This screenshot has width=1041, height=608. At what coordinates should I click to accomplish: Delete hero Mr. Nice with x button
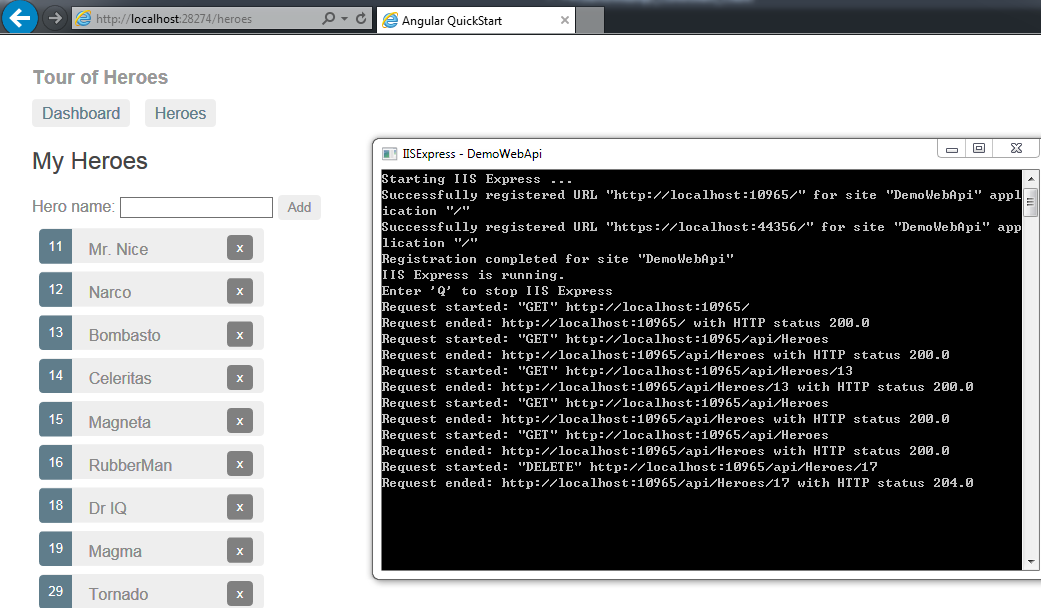coord(240,248)
